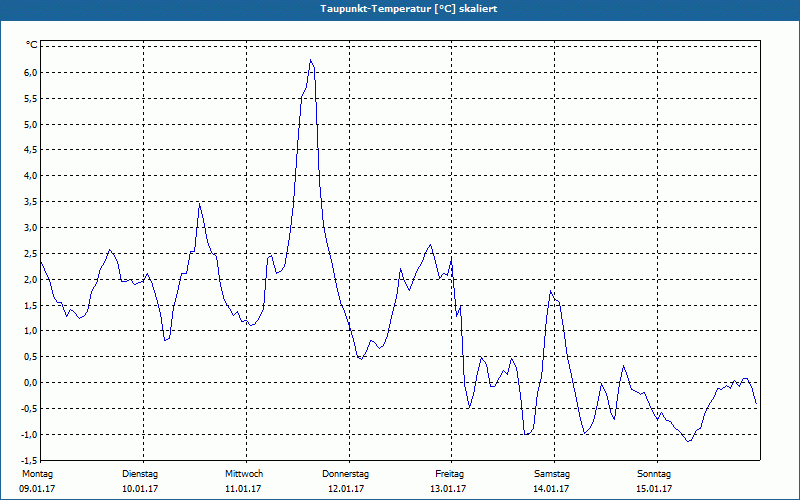Viewport: 800px width, 500px height.
Task: Click the 0,5 y-axis label
Action: pyautogui.click(x=31, y=357)
